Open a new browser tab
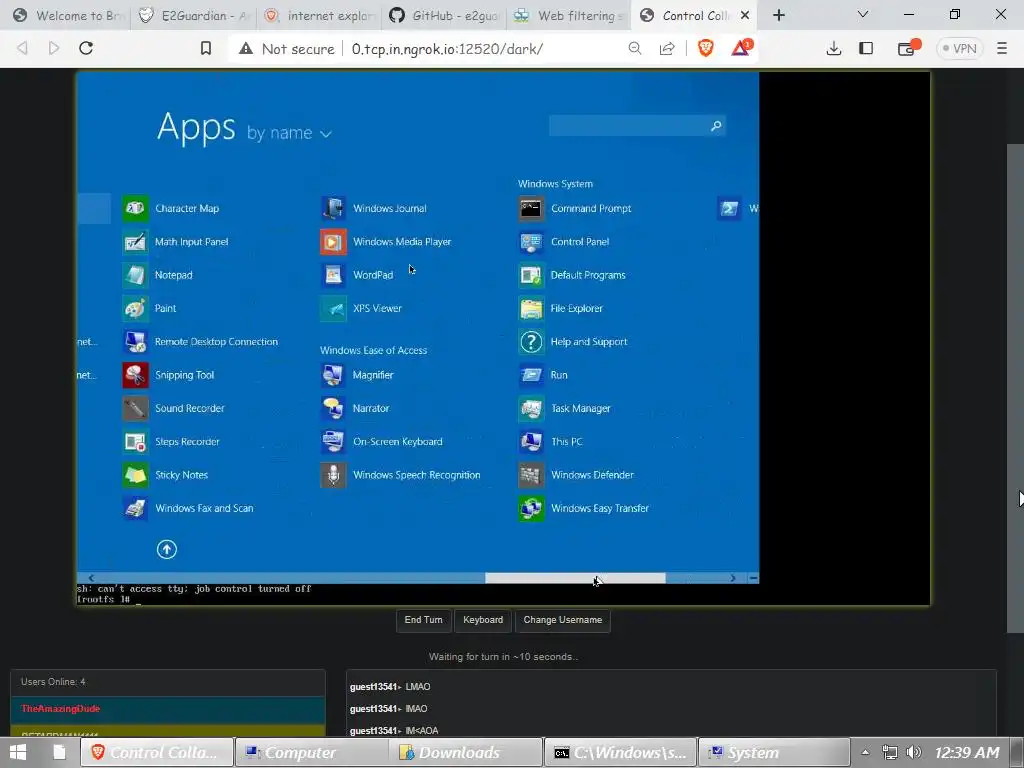1024x768 pixels. pos(778,15)
